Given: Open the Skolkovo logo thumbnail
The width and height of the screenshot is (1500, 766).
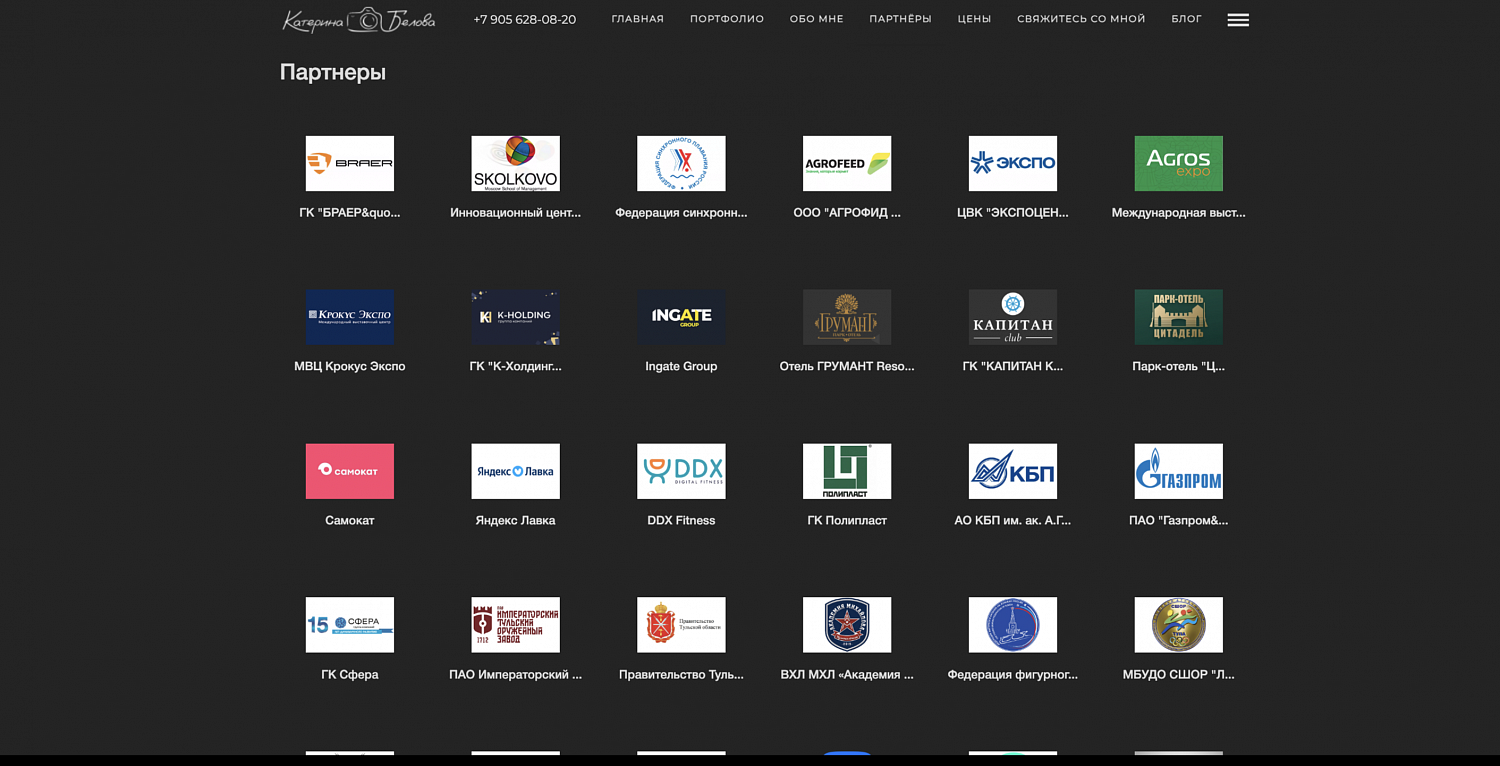Looking at the screenshot, I should [x=515, y=163].
